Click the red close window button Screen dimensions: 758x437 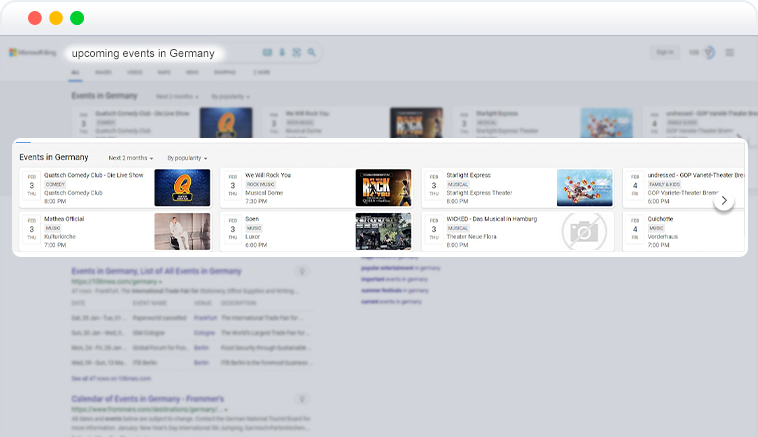[x=35, y=18]
